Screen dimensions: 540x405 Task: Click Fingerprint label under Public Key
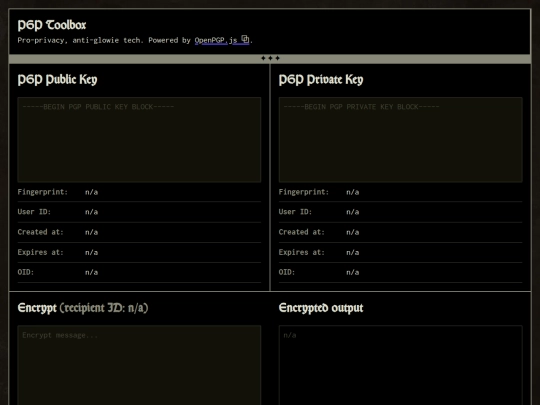click(43, 192)
